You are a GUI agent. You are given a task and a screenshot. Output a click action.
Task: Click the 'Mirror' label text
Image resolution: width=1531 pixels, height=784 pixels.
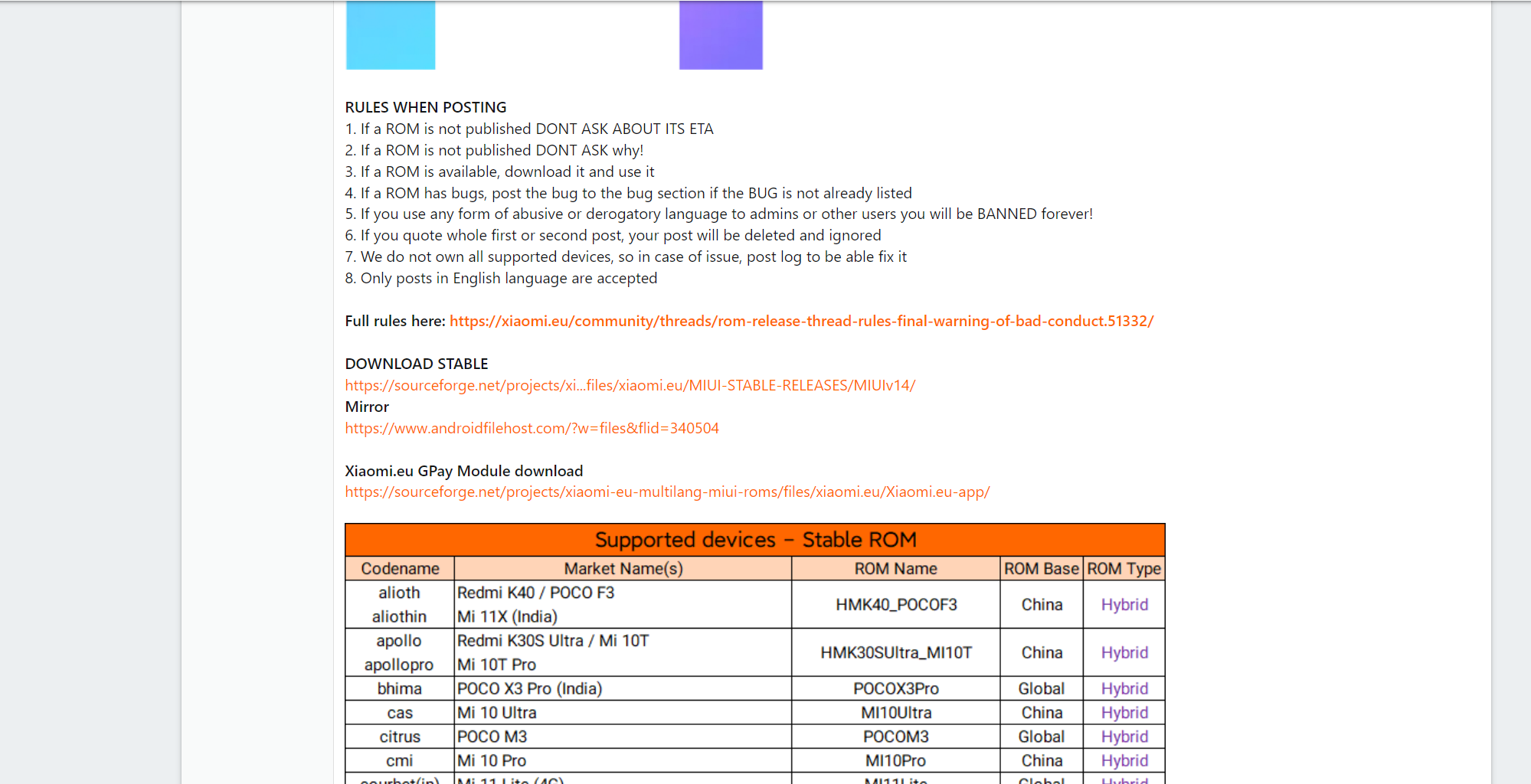[367, 407]
